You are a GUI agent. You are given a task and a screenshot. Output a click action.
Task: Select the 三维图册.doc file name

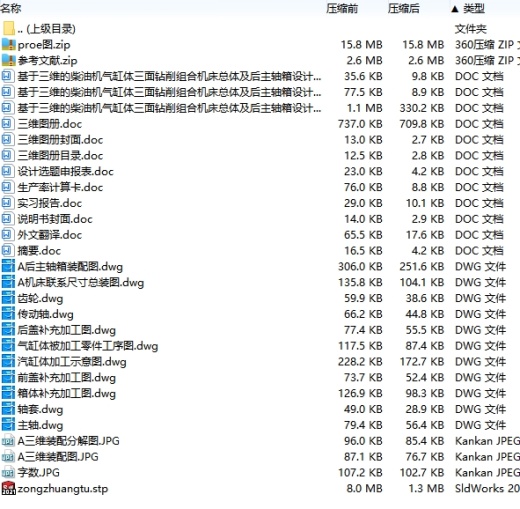(50, 124)
